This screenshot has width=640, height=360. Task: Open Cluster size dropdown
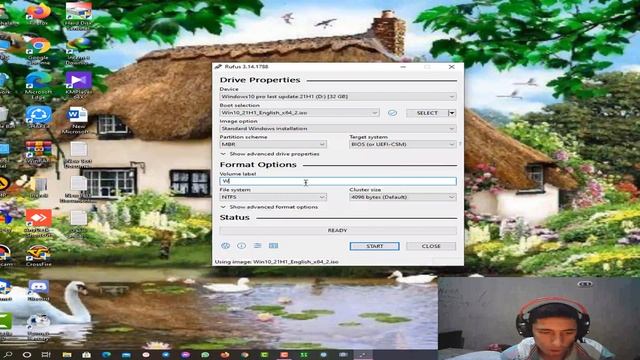(x=402, y=197)
